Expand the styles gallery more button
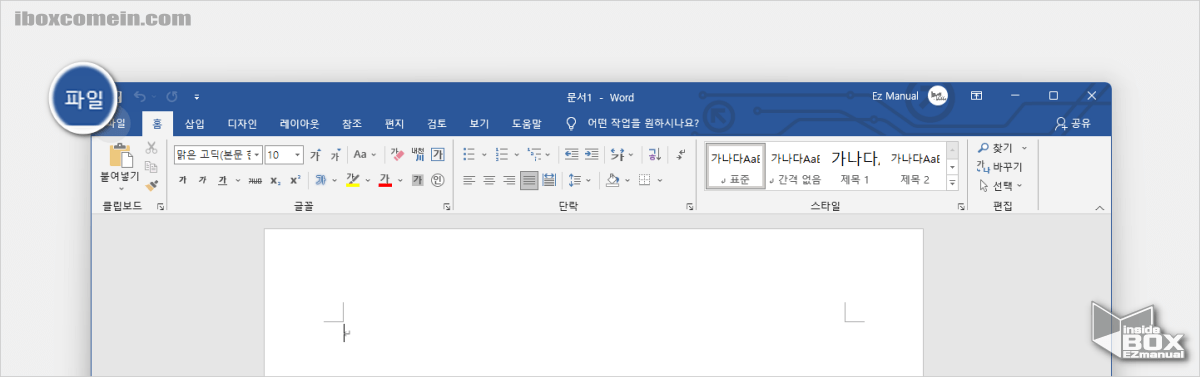Viewport: 1200px width, 377px height. coord(952,182)
